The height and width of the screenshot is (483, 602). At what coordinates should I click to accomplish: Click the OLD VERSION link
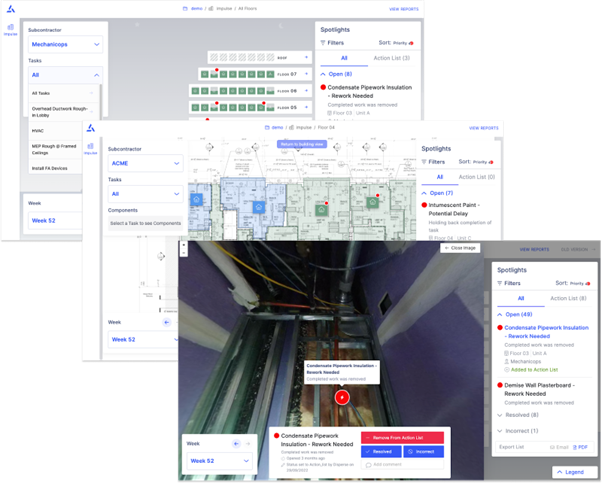[577, 250]
